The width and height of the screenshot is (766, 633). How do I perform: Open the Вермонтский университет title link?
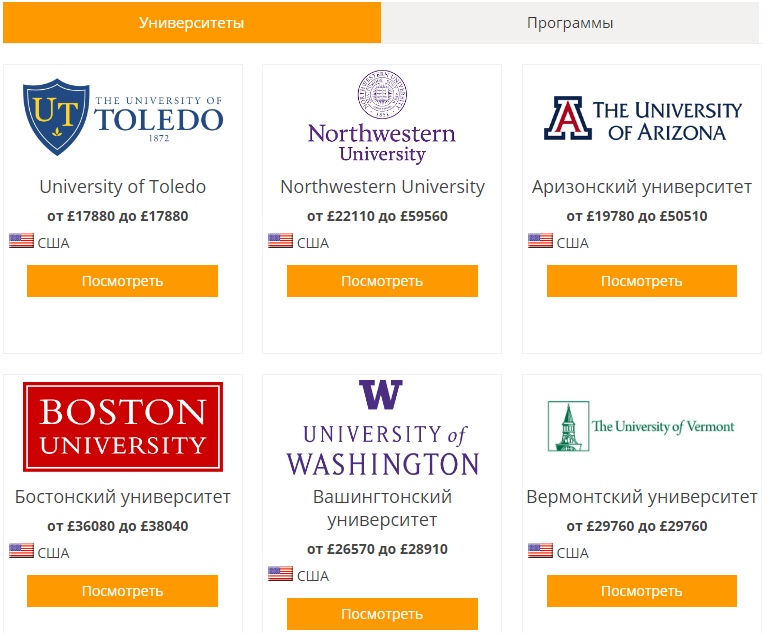[642, 497]
